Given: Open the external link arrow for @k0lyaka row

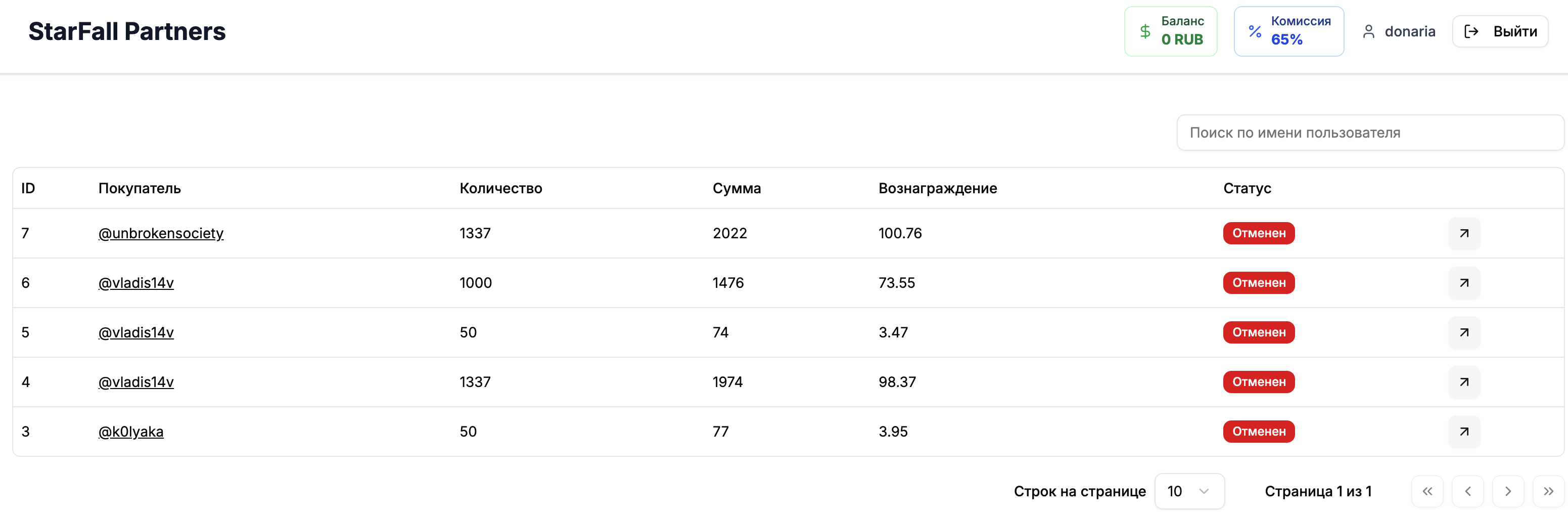Looking at the screenshot, I should click(x=1464, y=432).
